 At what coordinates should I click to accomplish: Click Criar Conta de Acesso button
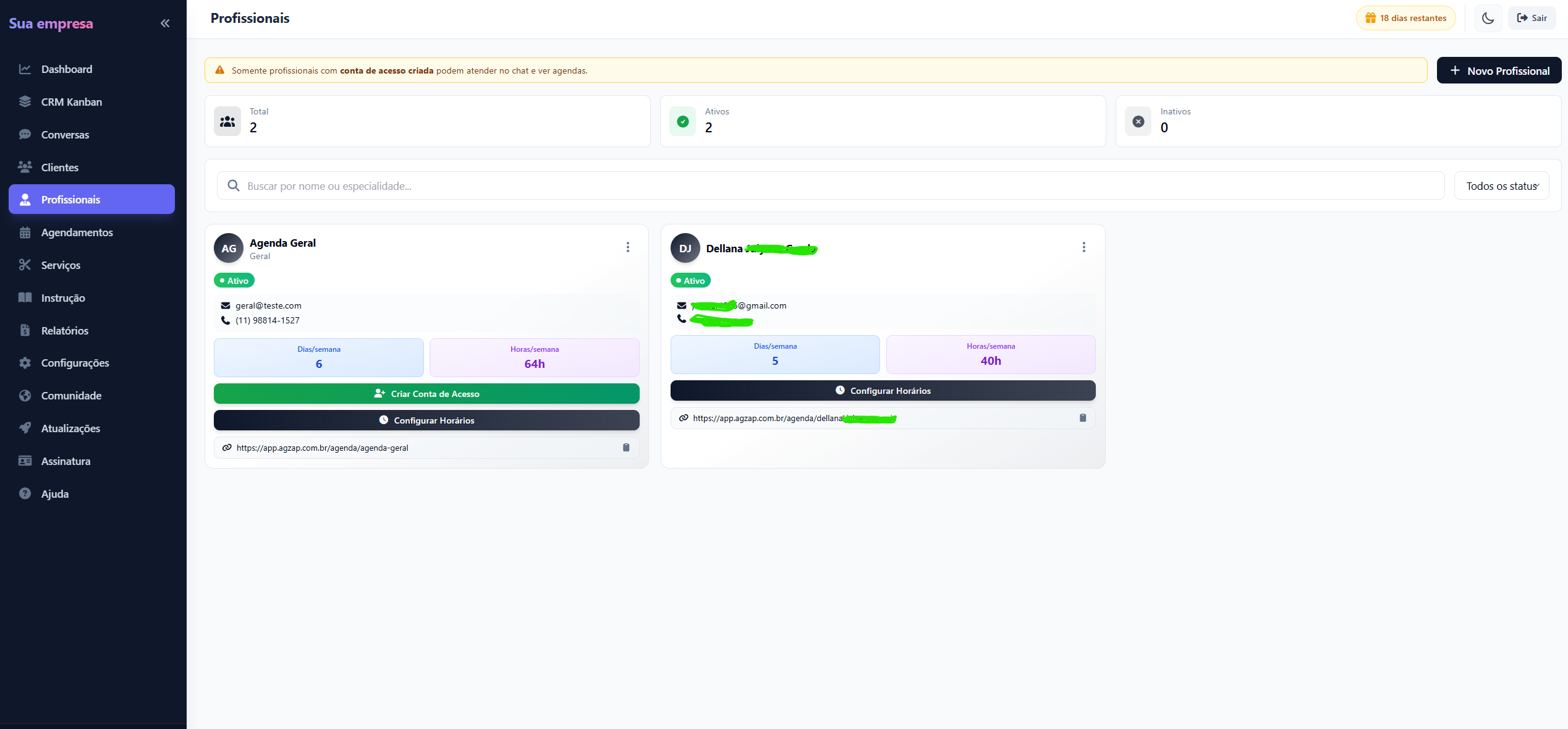click(x=426, y=394)
